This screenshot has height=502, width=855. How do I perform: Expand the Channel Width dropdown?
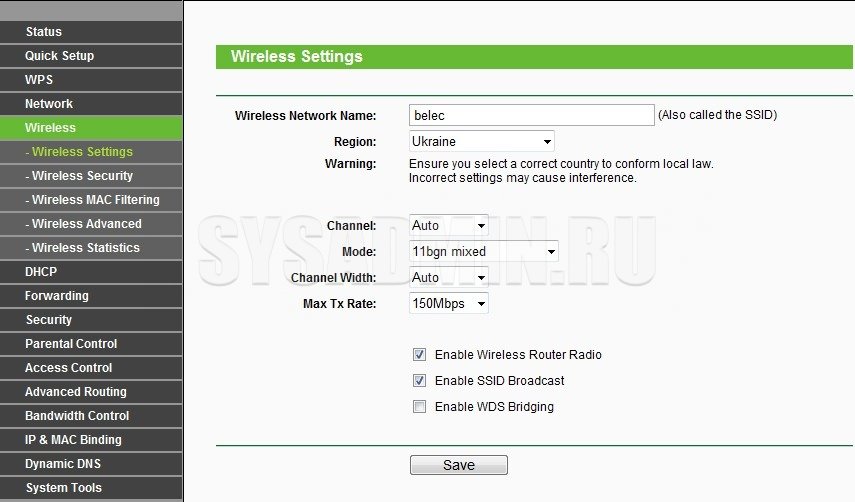pos(449,278)
